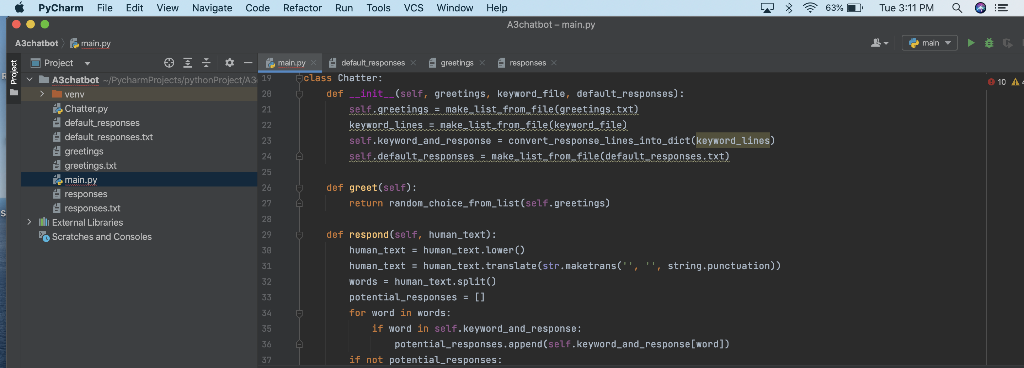Open the Code menu
Screen dimensions: 1024x368
pos(257,8)
